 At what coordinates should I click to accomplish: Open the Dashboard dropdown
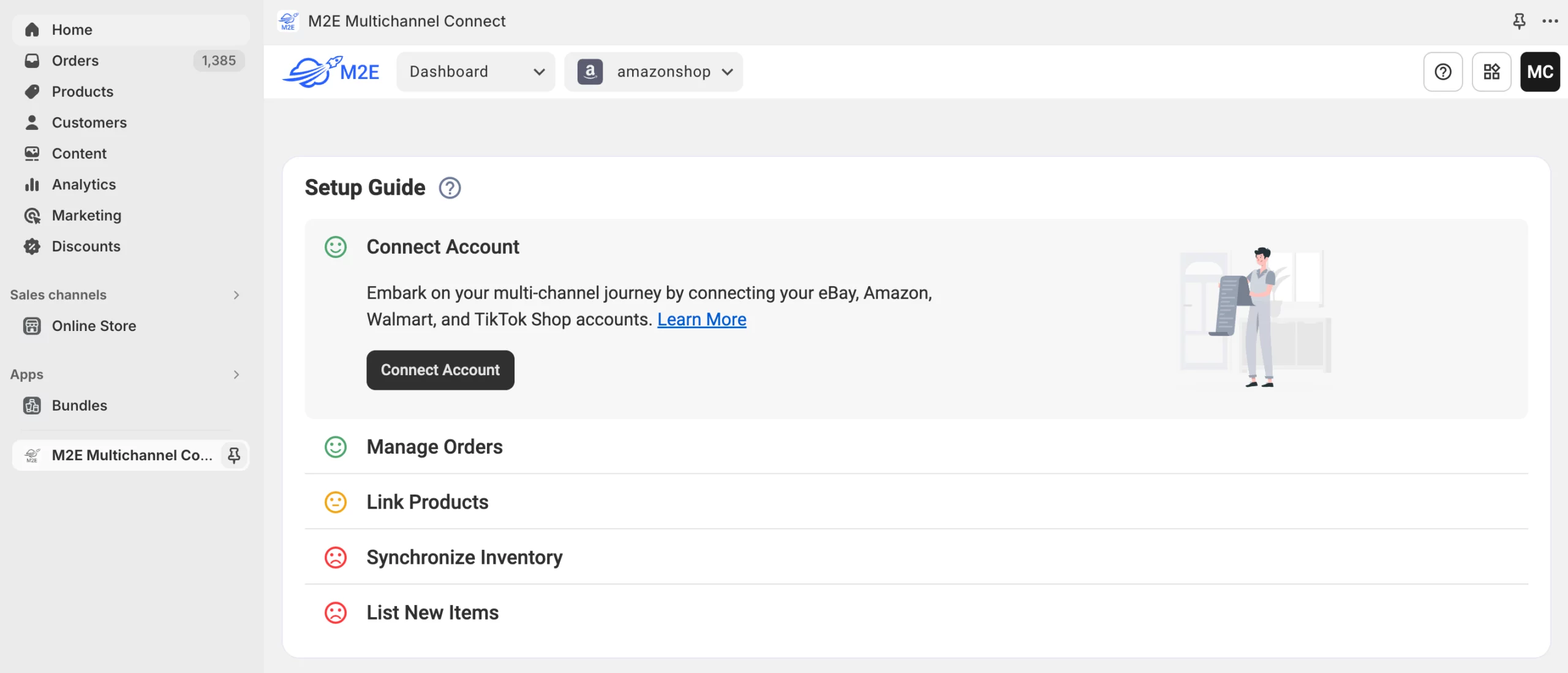pyautogui.click(x=476, y=72)
